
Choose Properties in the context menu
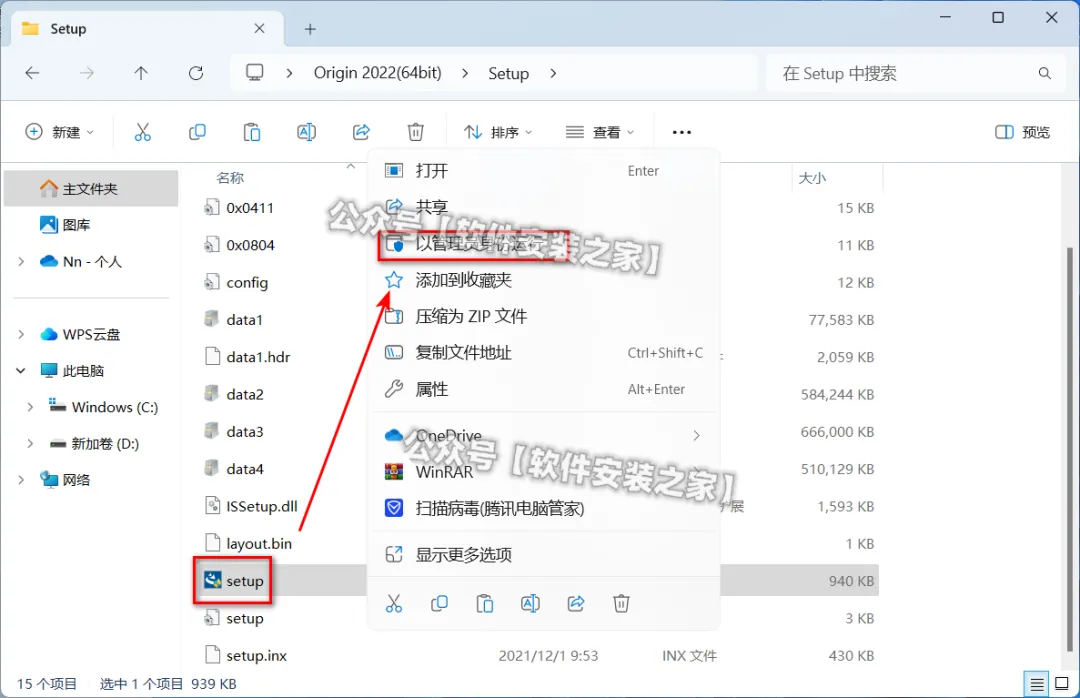coord(545,389)
